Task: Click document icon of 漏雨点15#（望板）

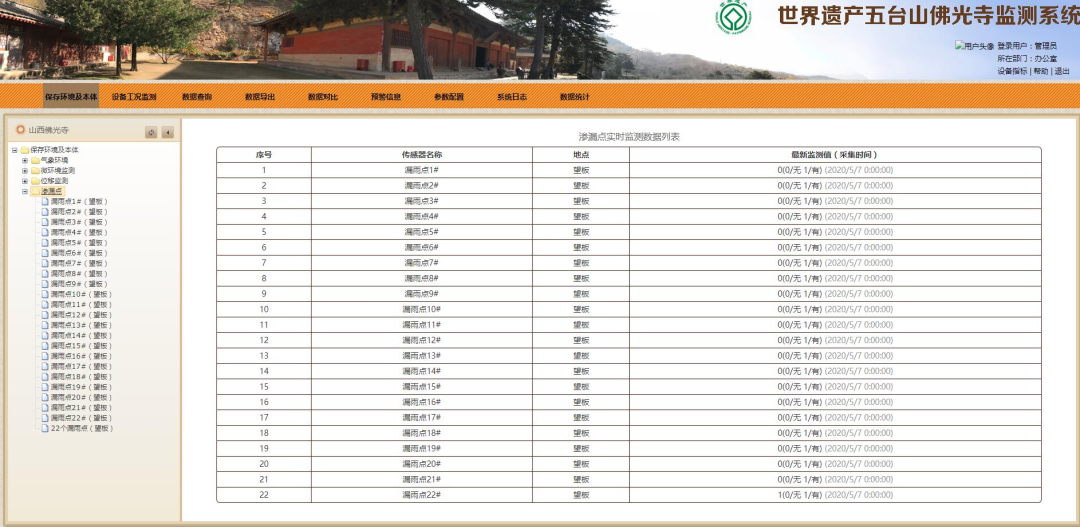Action: [x=45, y=346]
